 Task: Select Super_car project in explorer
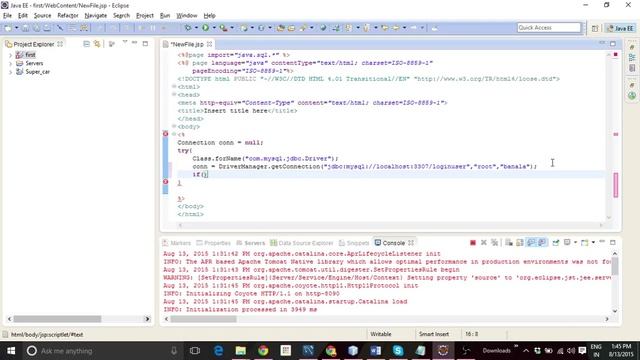pyautogui.click(x=38, y=72)
